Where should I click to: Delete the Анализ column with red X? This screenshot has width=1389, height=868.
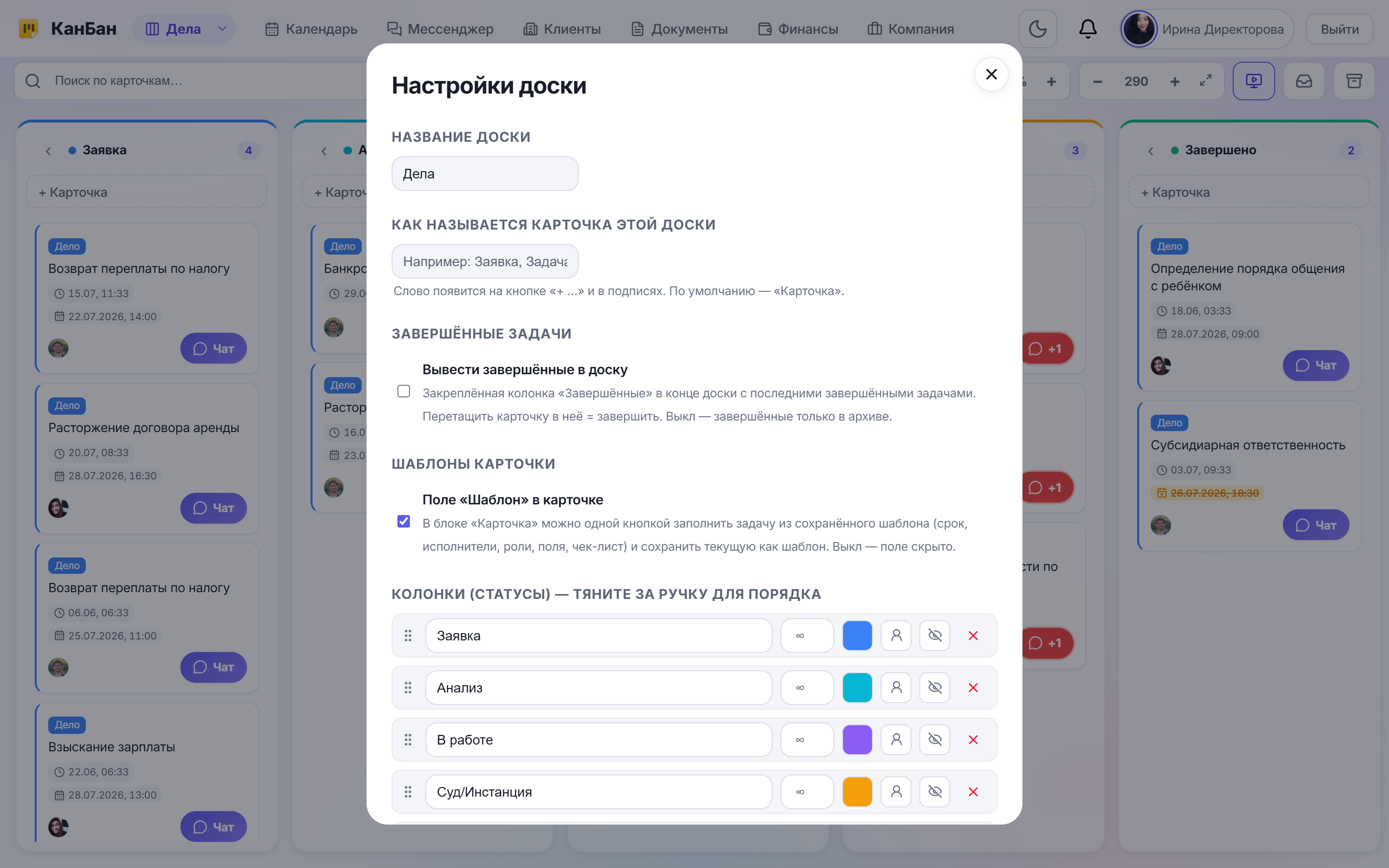(x=973, y=688)
